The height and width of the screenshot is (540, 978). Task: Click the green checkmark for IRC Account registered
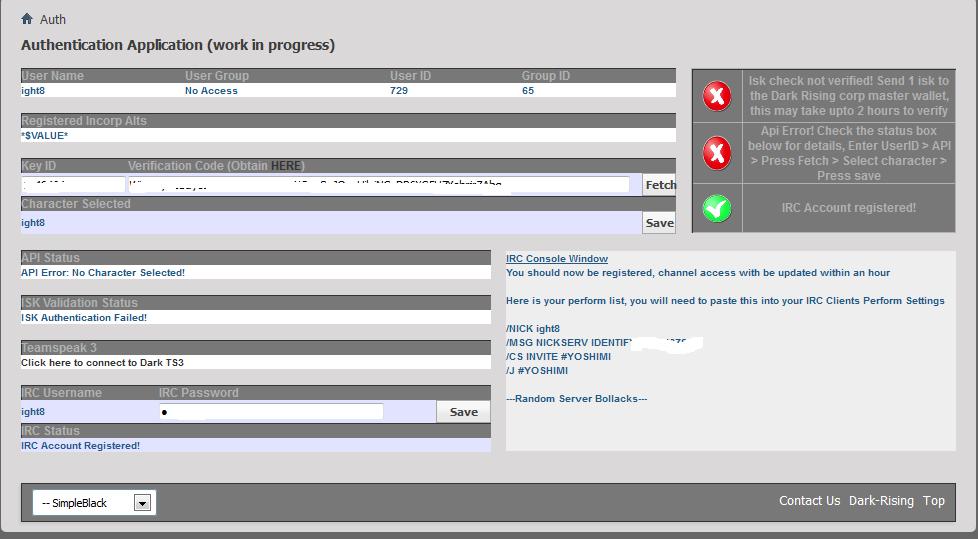pos(717,208)
